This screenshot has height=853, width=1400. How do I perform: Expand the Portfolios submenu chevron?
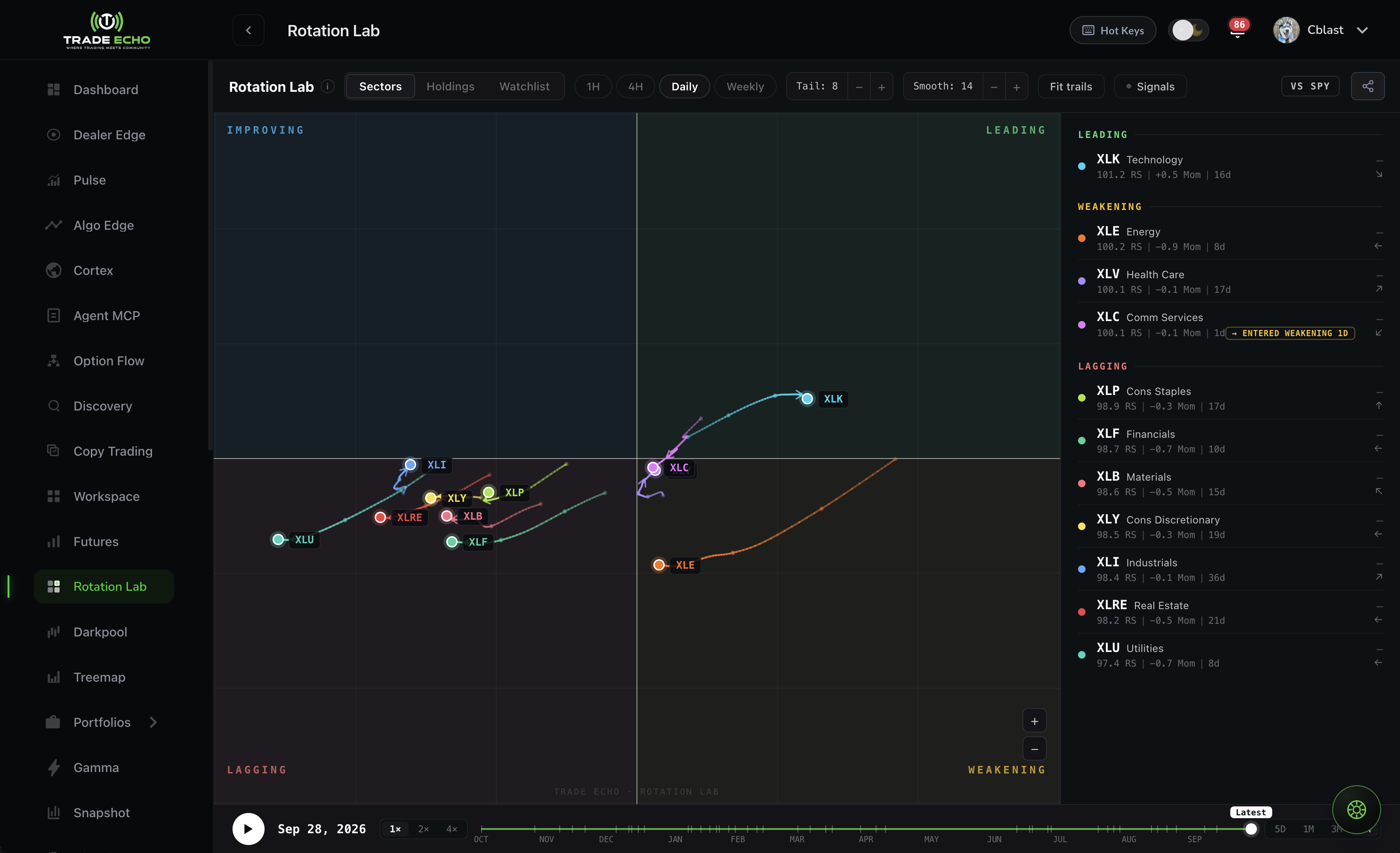point(153,722)
